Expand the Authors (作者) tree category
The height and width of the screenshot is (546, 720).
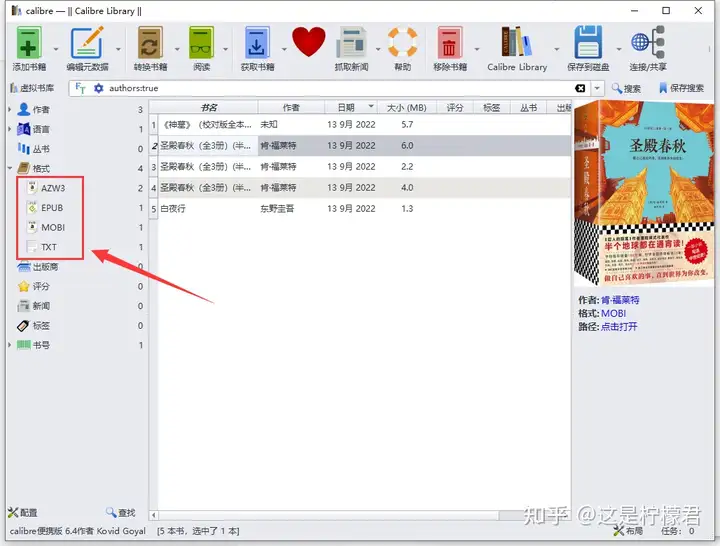(10, 109)
